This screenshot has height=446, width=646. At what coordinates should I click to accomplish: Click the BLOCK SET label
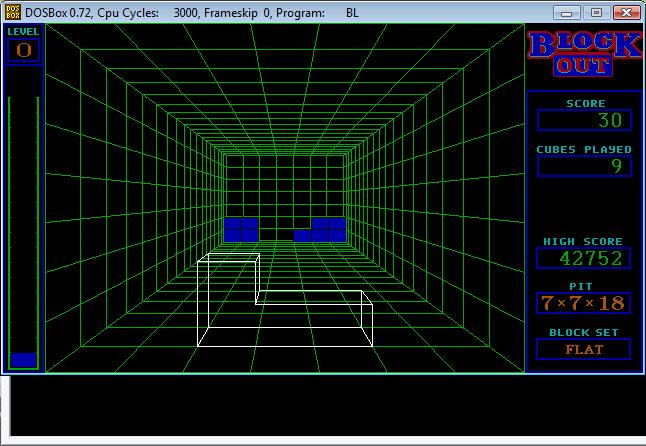coord(584,332)
